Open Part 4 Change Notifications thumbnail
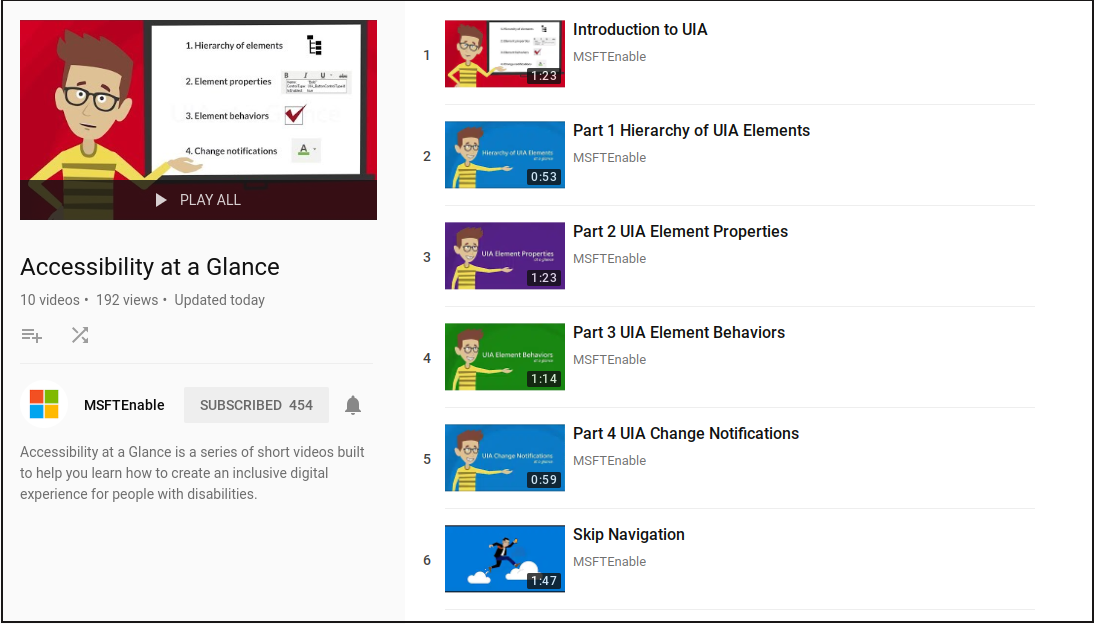1096x624 pixels. tap(504, 459)
